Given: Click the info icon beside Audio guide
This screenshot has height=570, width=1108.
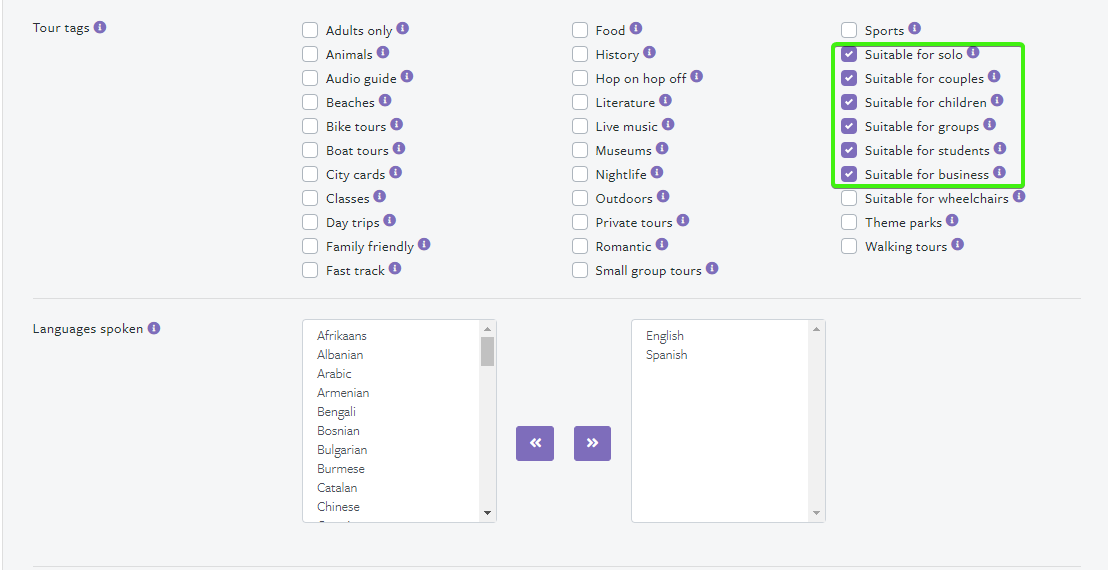Looking at the screenshot, I should [407, 76].
